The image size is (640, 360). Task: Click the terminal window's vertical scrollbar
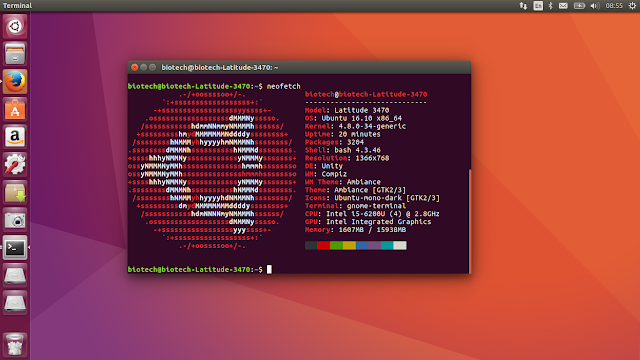(470, 221)
